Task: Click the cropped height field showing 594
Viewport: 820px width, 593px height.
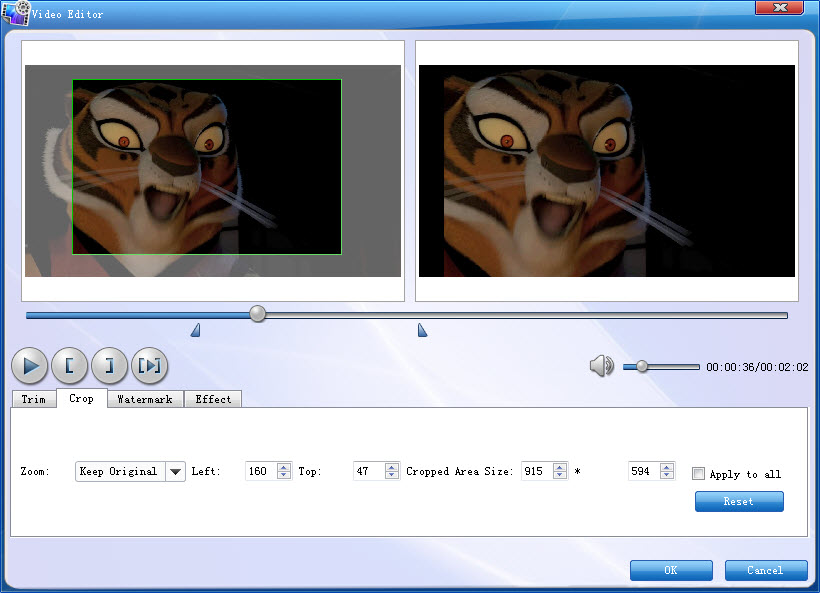Action: (643, 471)
